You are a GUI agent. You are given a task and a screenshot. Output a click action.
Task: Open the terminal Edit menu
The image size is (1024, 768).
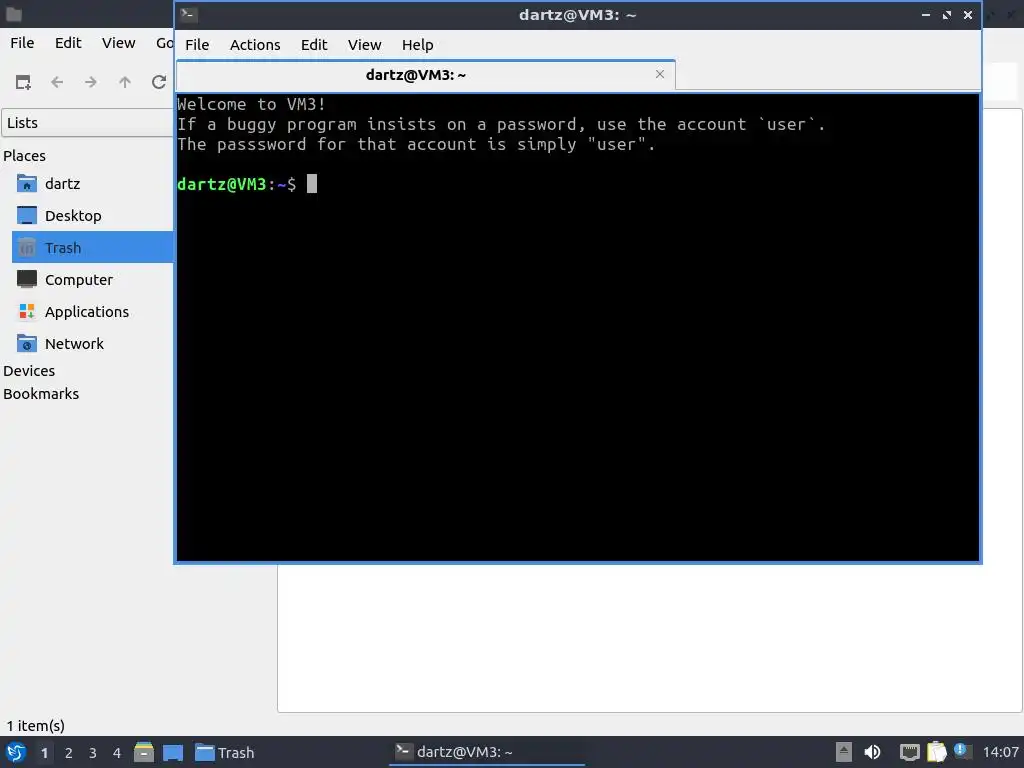(x=313, y=45)
